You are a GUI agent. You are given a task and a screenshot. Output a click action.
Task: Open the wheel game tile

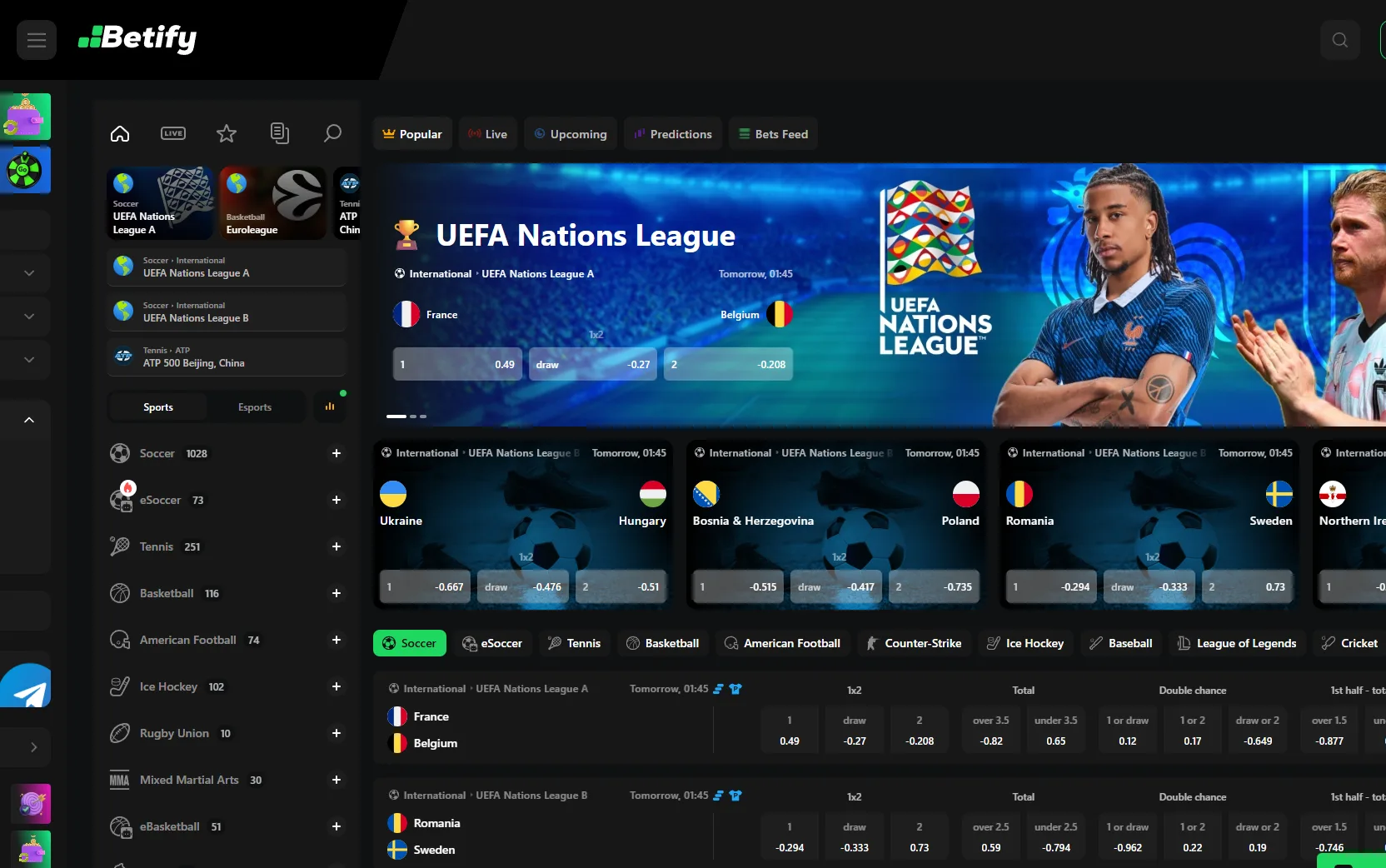point(25,170)
